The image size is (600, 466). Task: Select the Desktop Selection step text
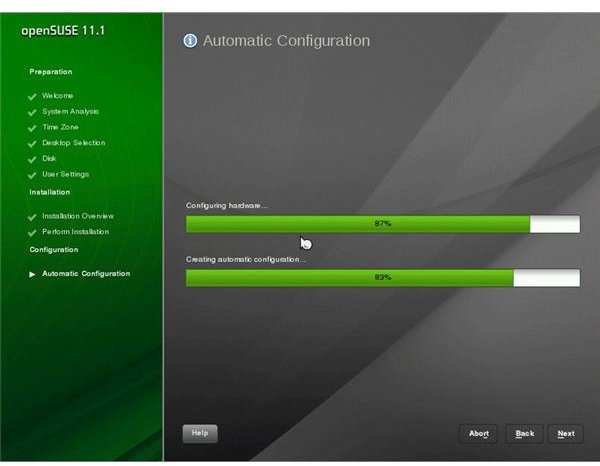(73, 143)
